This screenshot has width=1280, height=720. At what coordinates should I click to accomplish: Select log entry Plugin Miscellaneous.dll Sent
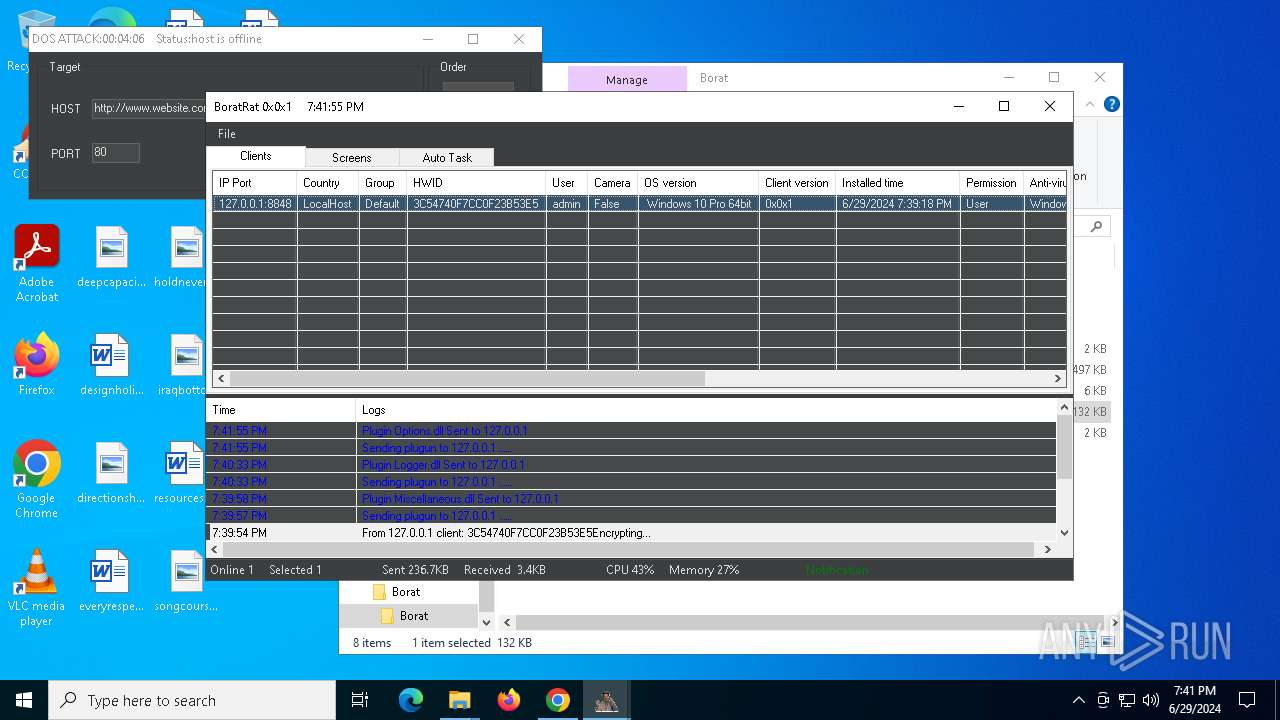point(631,499)
